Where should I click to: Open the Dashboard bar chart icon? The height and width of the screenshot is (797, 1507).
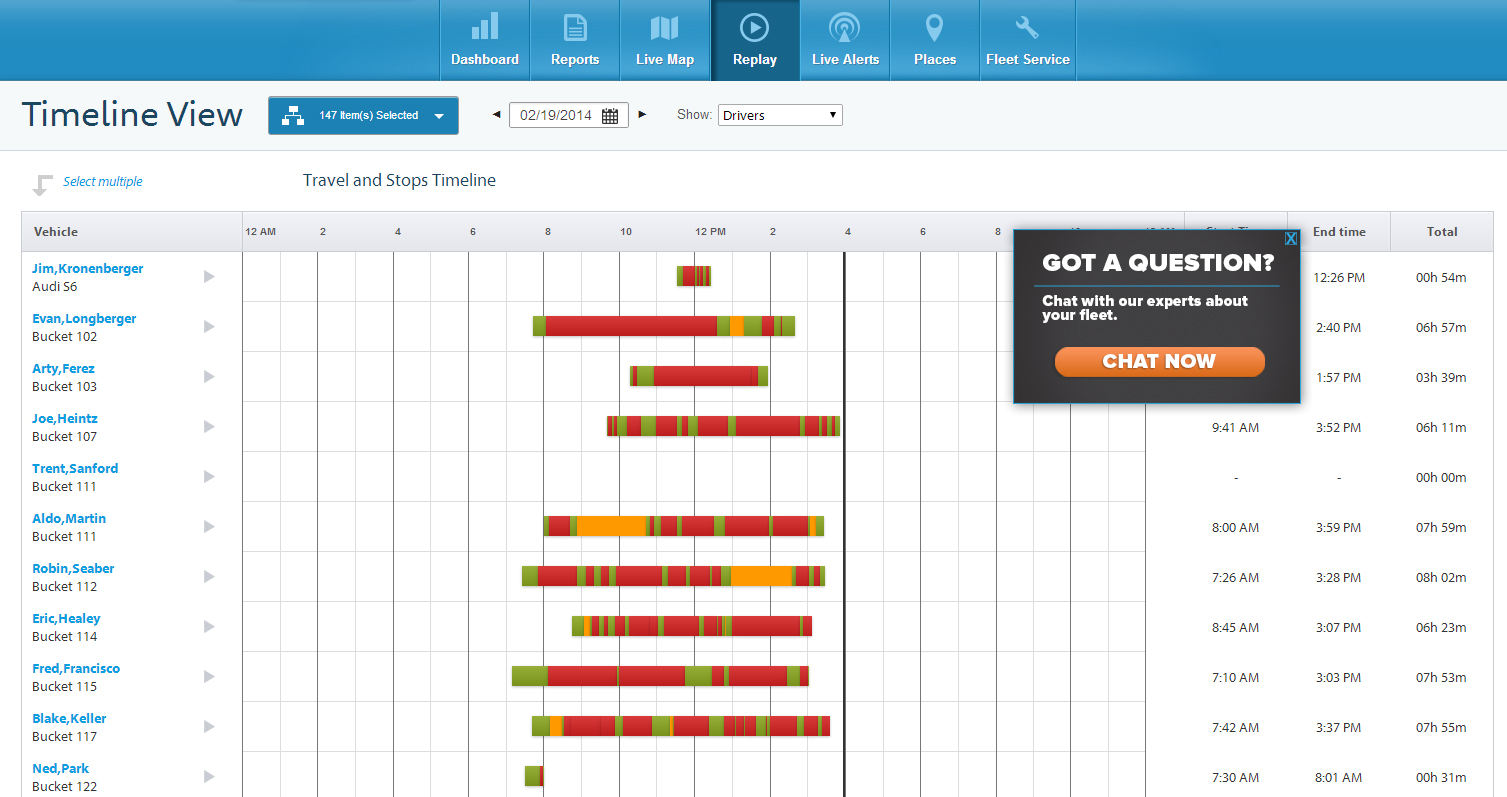click(484, 27)
